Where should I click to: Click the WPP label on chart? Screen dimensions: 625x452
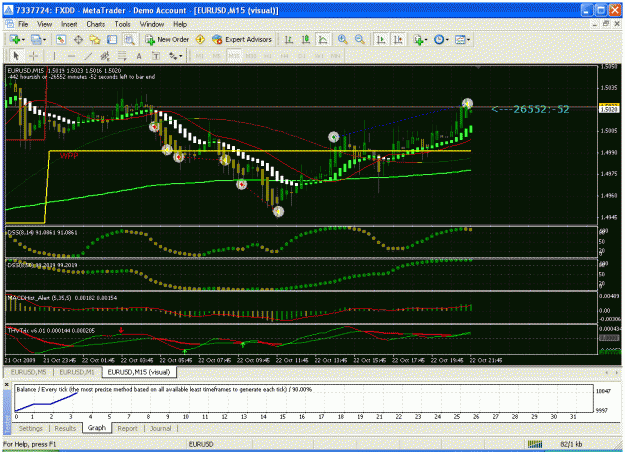pos(69,155)
